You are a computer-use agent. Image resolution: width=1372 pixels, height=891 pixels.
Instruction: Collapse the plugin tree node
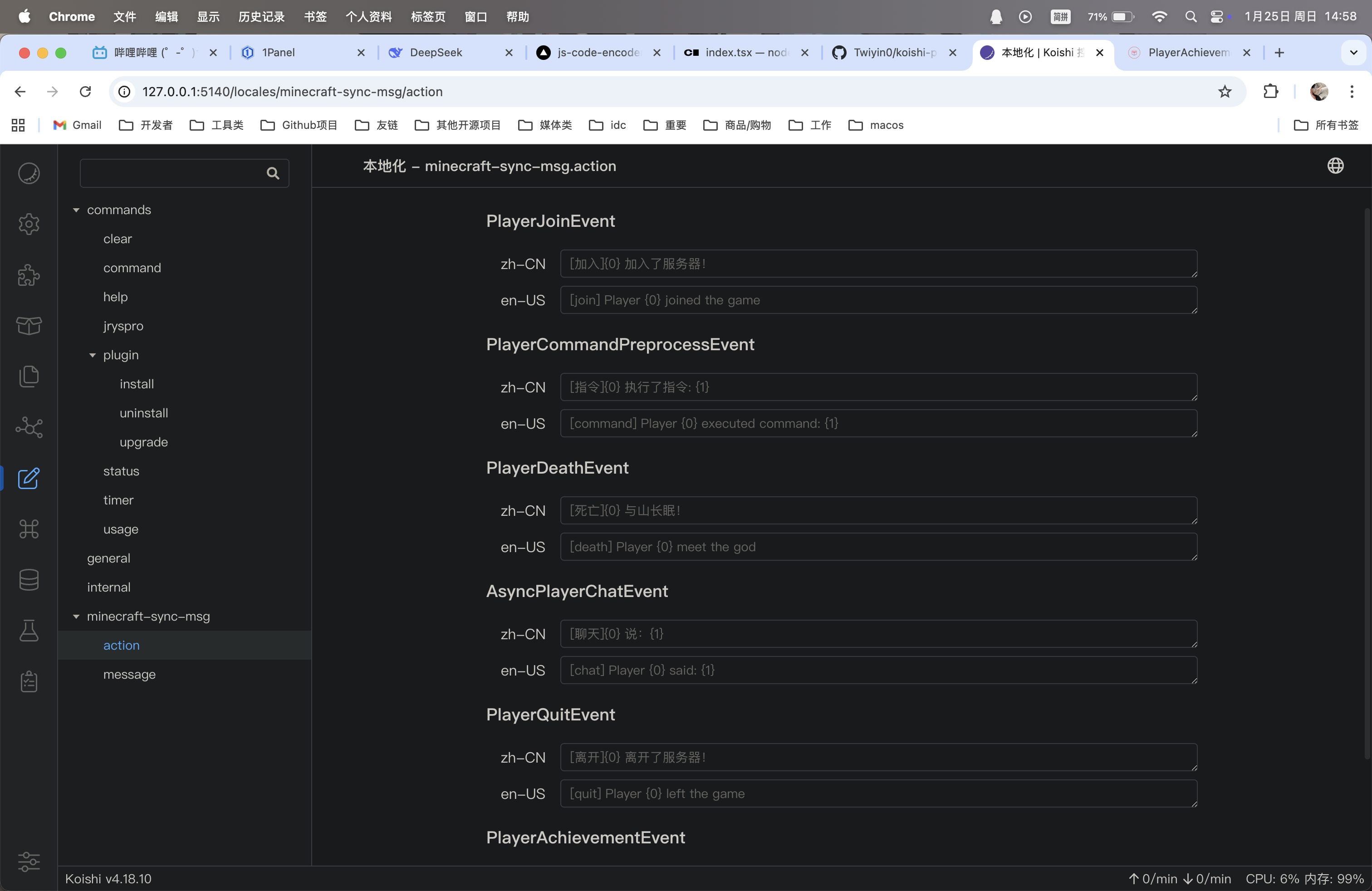tap(92, 356)
